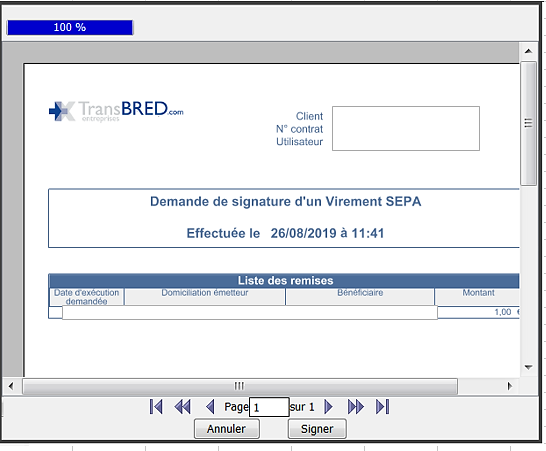
Task: Click the vertical scrollbar thumb
Action: coord(528,124)
